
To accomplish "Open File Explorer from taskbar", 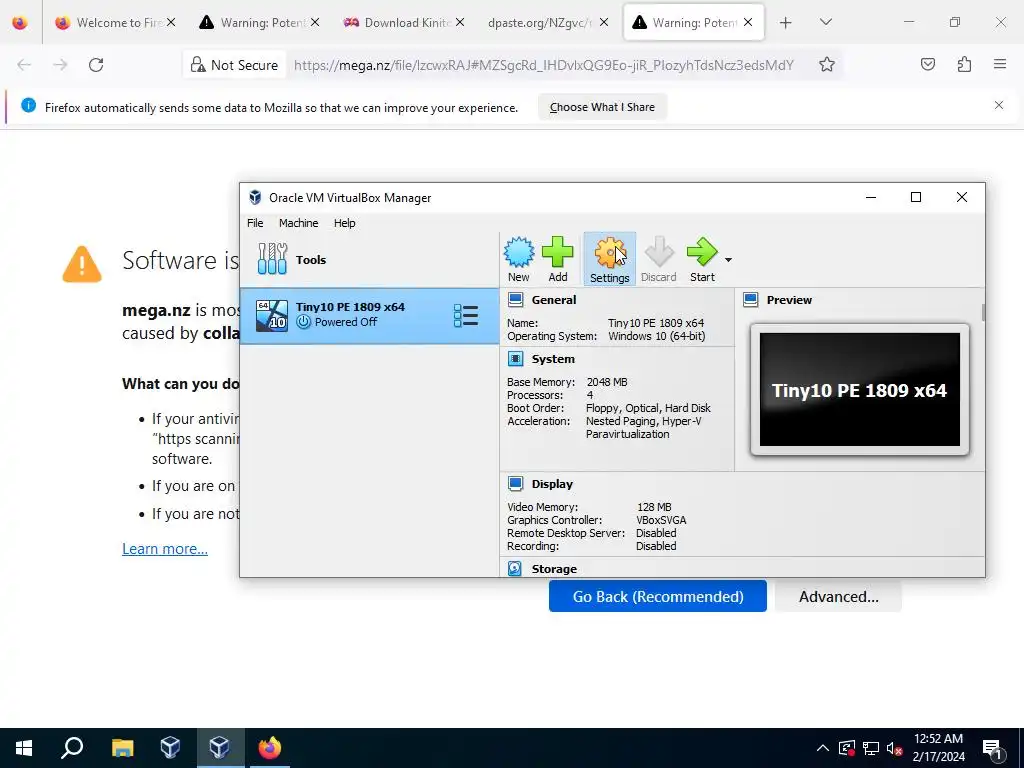I will (x=122, y=748).
